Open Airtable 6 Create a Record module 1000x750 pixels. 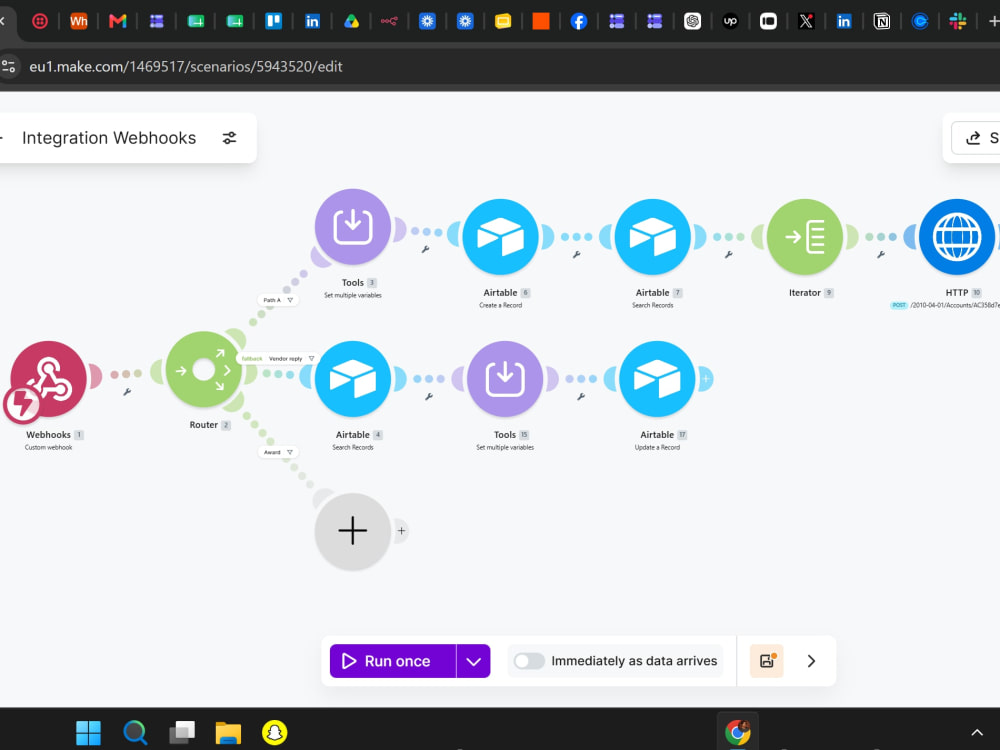pyautogui.click(x=501, y=237)
